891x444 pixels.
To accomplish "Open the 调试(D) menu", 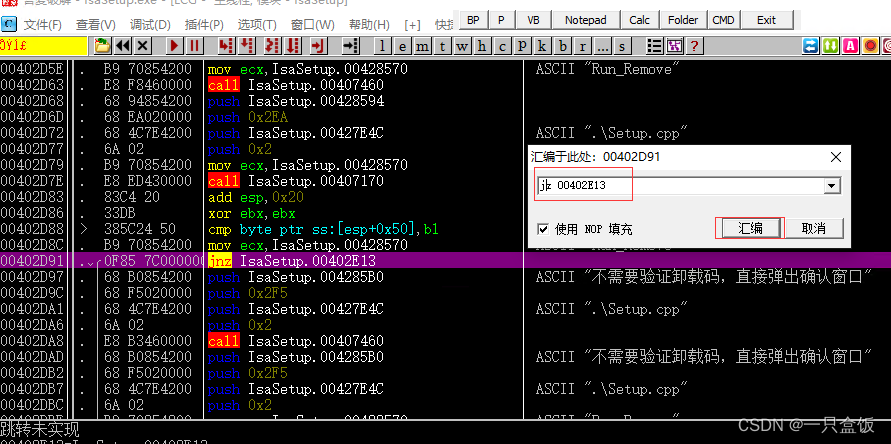I will coord(150,25).
